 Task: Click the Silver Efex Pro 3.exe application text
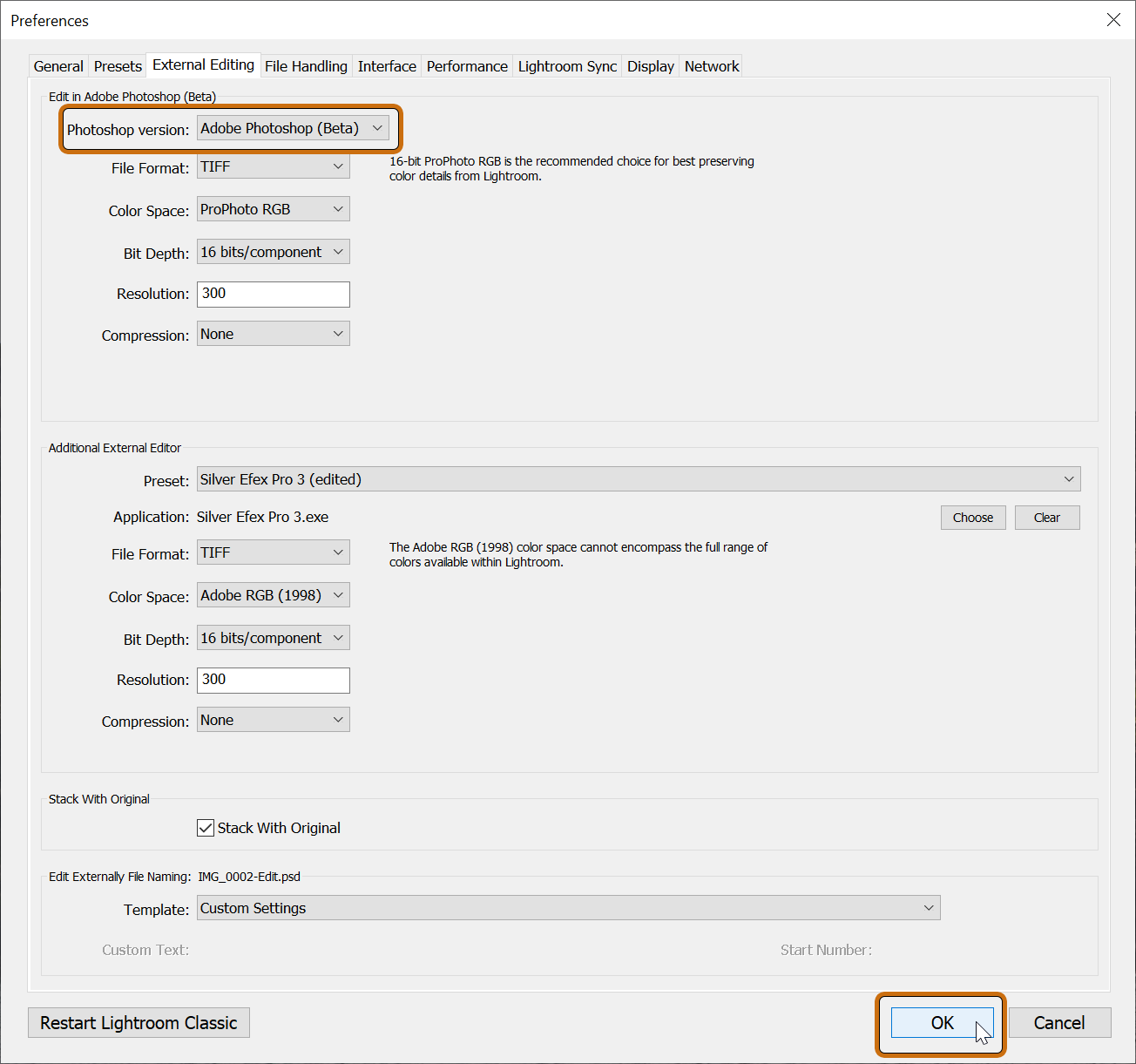click(x=262, y=517)
